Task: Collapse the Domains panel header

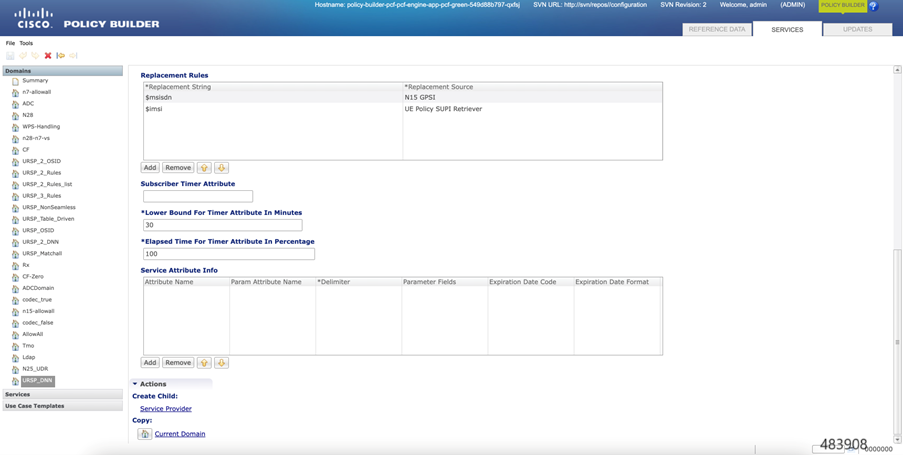Action: [63, 71]
